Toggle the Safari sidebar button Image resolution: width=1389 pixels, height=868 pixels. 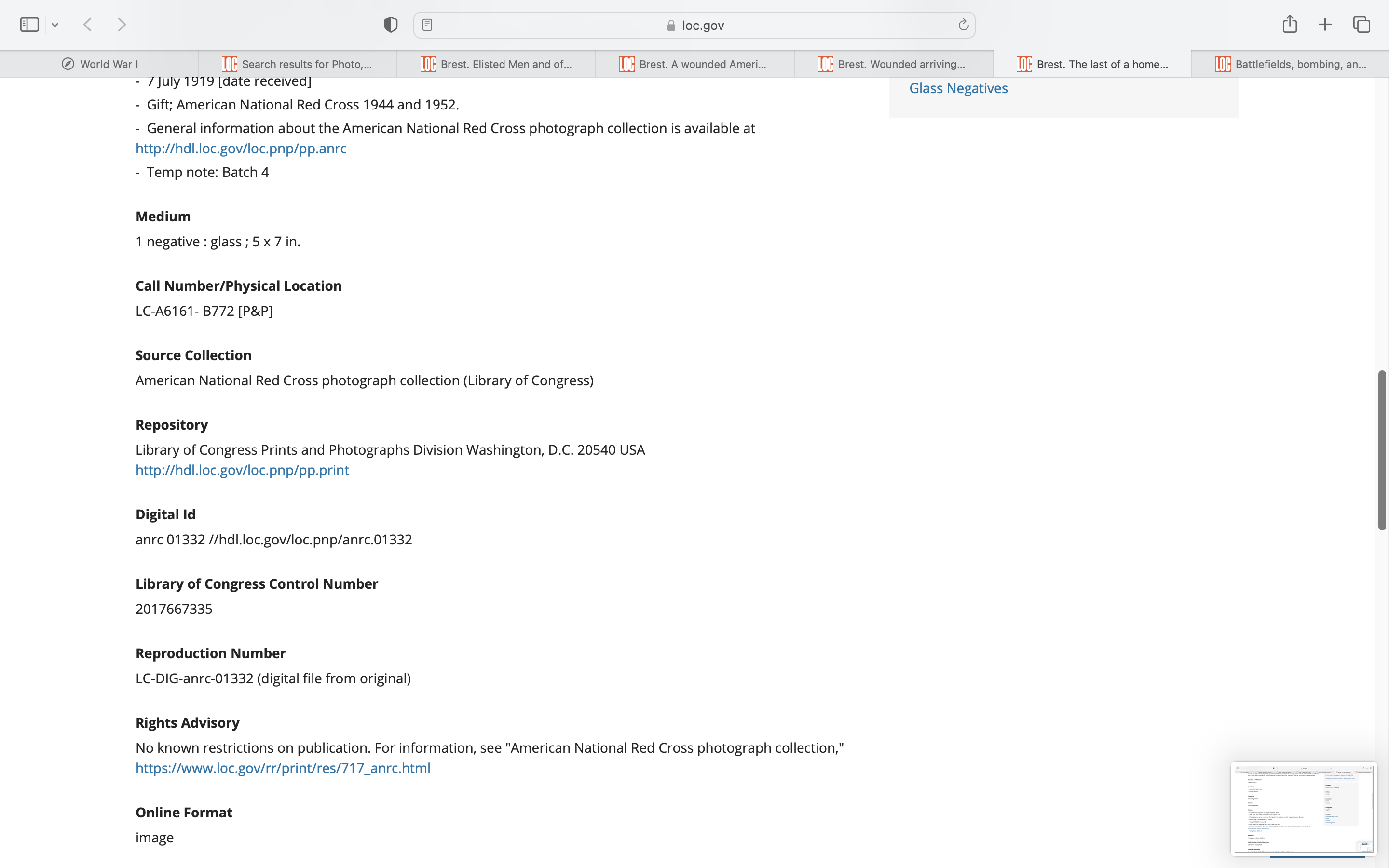(29, 25)
